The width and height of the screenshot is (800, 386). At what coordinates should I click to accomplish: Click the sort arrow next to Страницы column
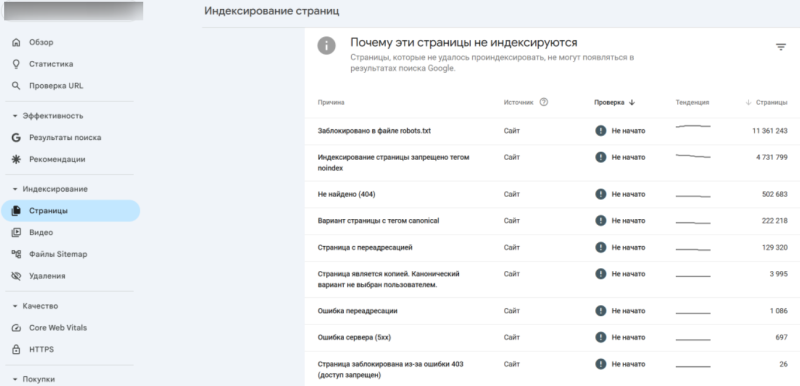point(748,102)
